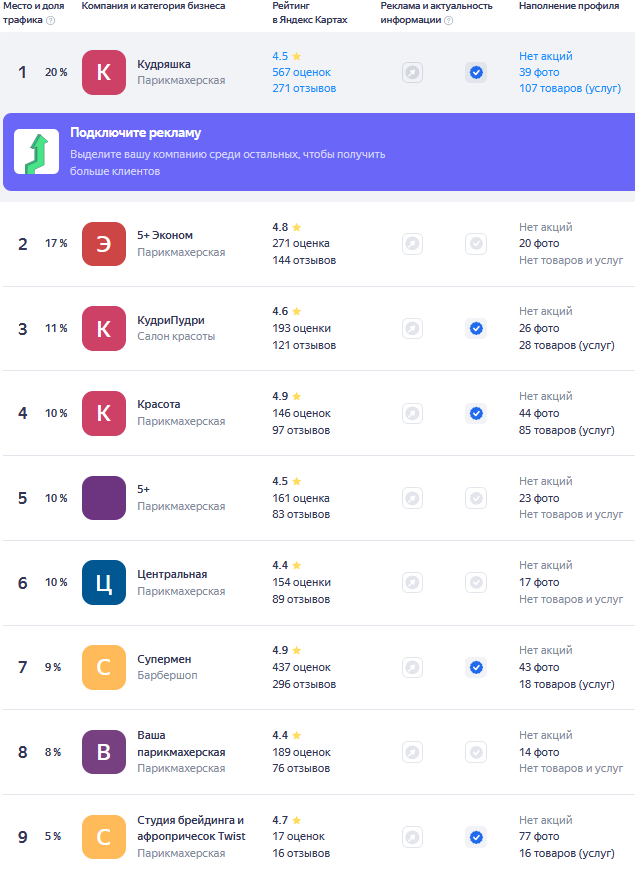Click the 144 отзывов text
This screenshot has width=635, height=875.
[304, 261]
